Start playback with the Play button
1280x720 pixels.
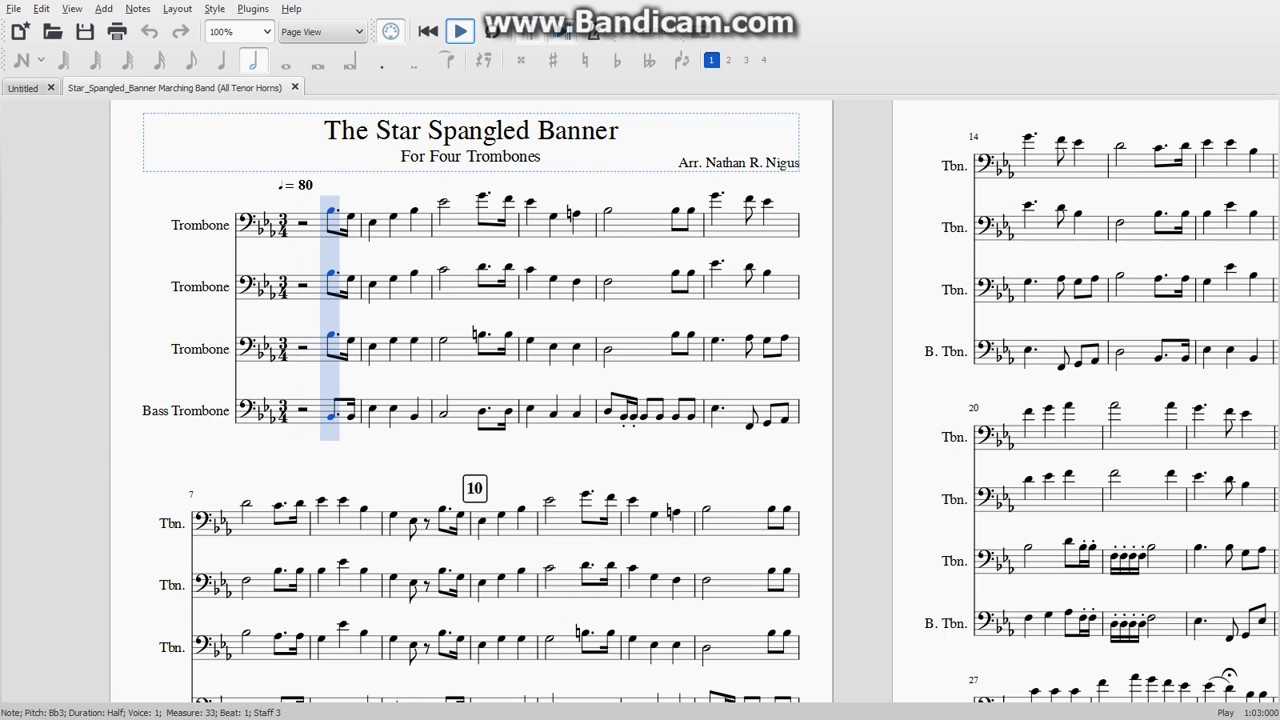pos(459,32)
